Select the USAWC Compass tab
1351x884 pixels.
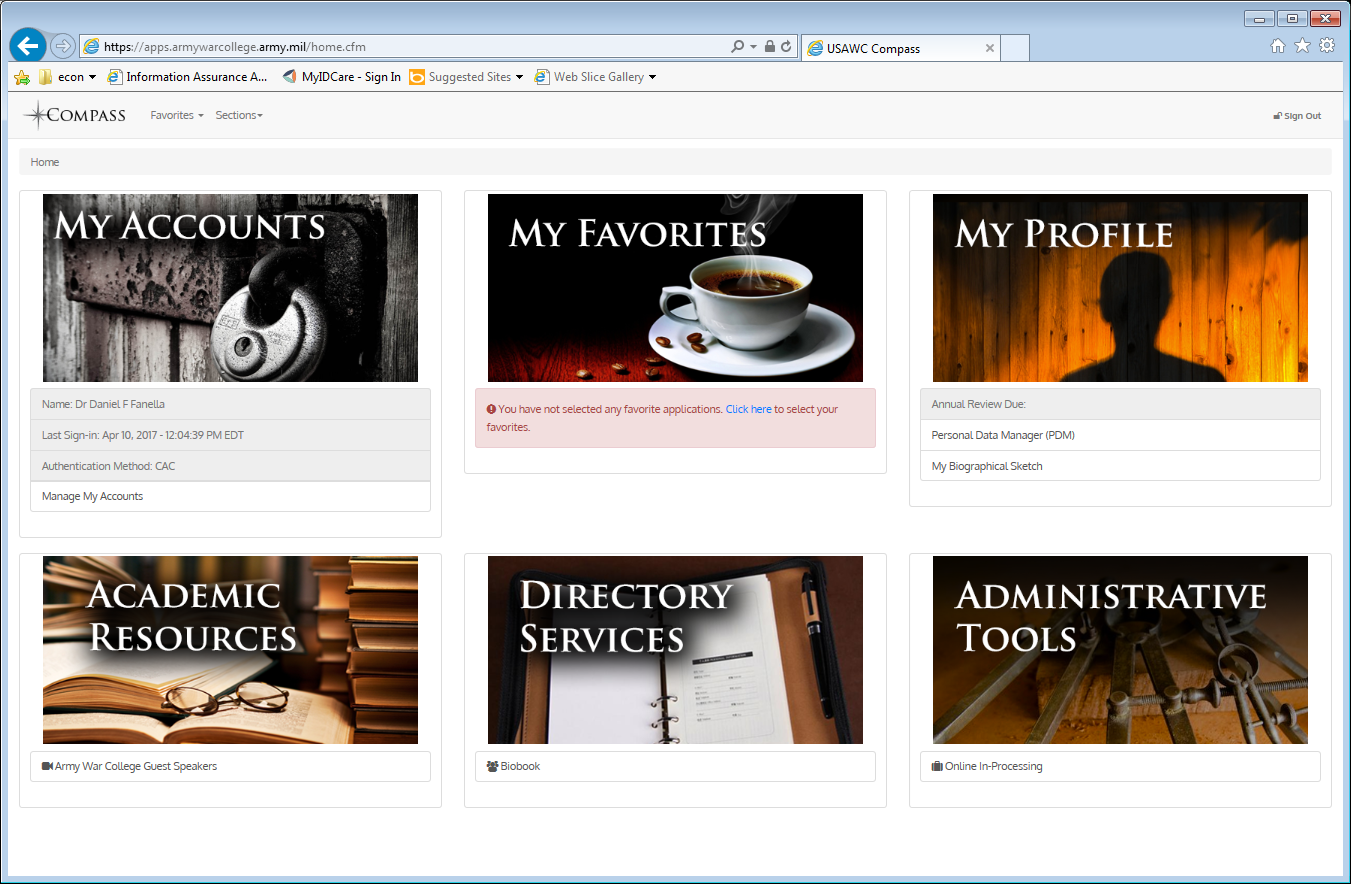[x=900, y=48]
